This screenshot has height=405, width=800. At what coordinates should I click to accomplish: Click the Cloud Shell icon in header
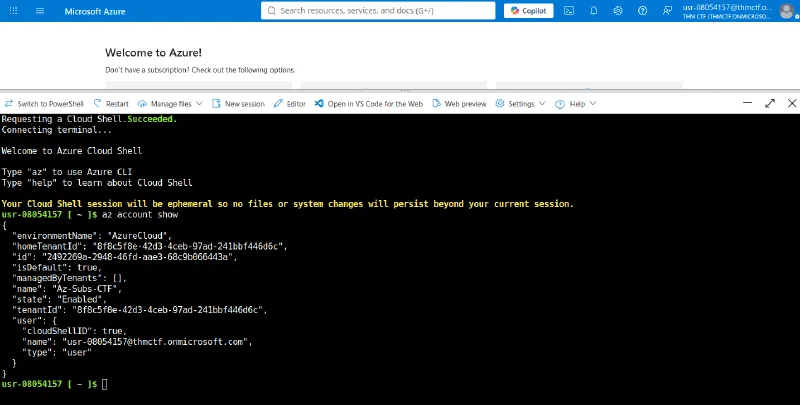pos(569,11)
